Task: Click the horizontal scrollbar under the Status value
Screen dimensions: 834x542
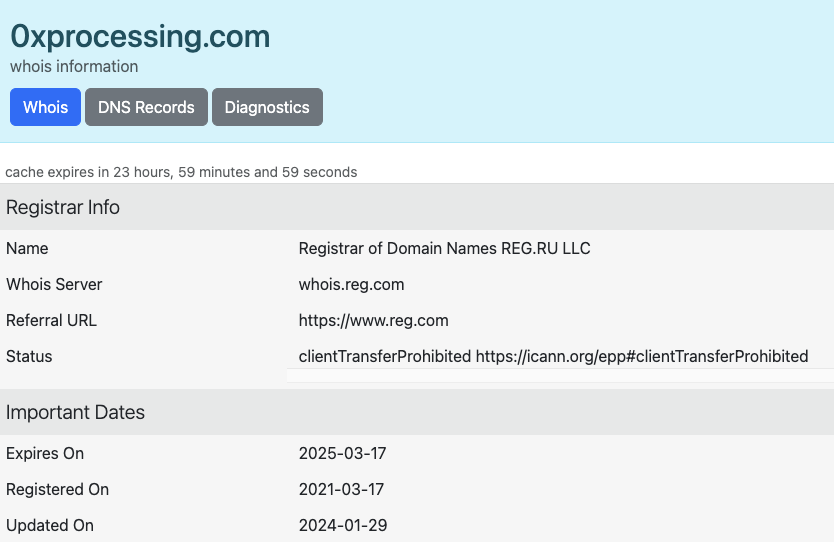Action: pyautogui.click(x=558, y=375)
